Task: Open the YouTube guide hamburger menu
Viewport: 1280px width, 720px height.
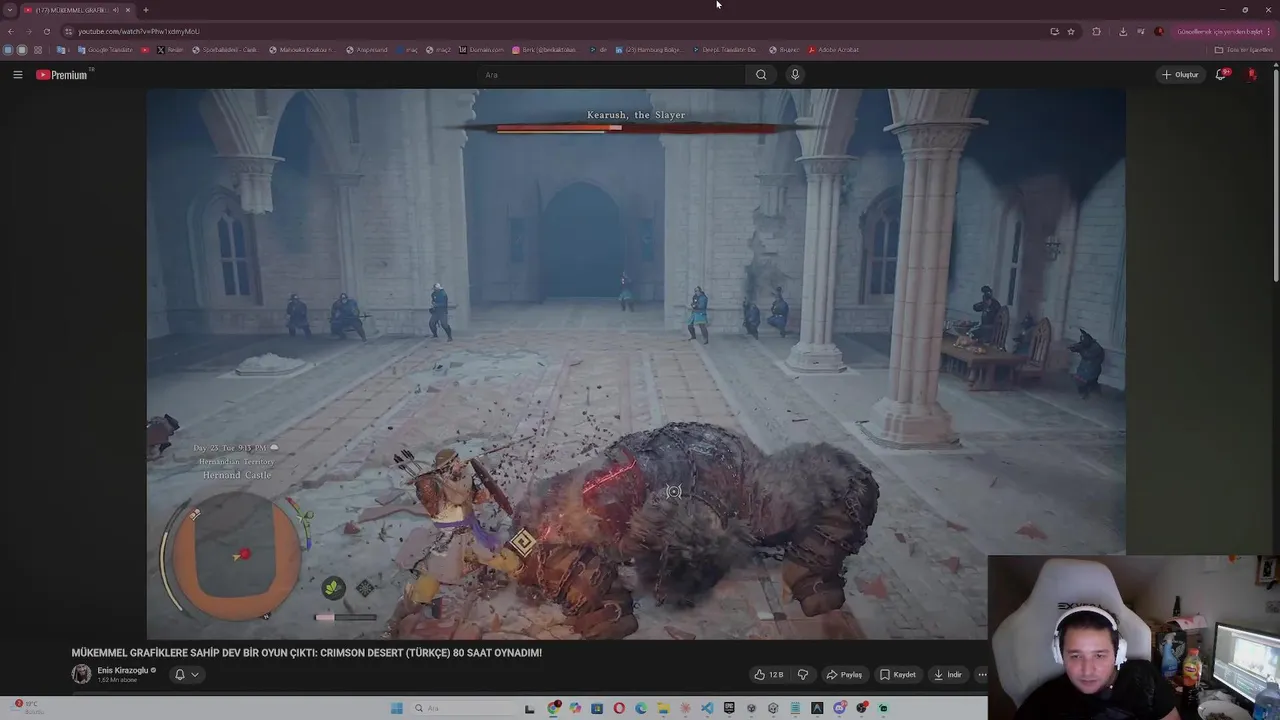Action: [x=17, y=74]
